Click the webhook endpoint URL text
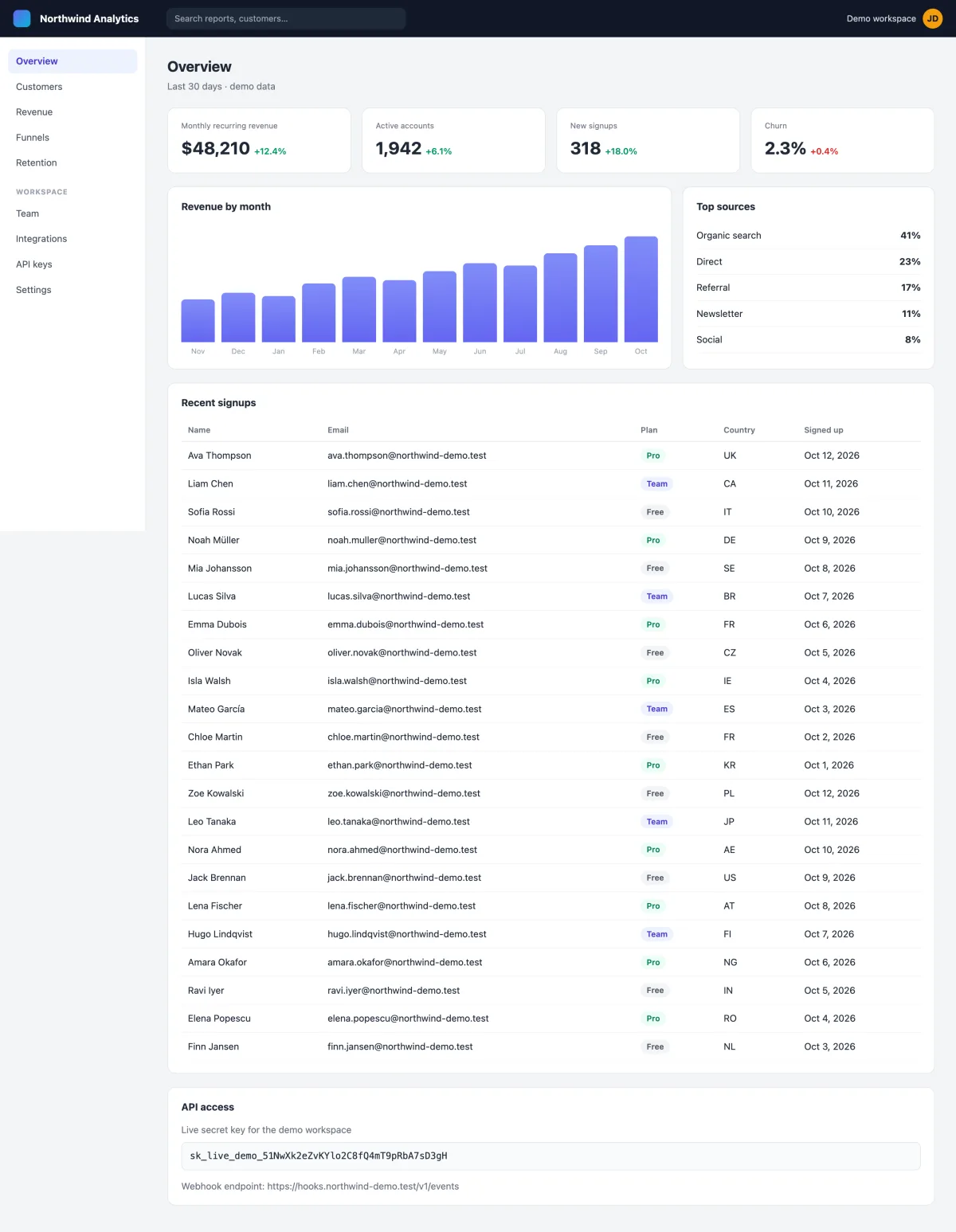This screenshot has width=956, height=1232. (363, 1187)
